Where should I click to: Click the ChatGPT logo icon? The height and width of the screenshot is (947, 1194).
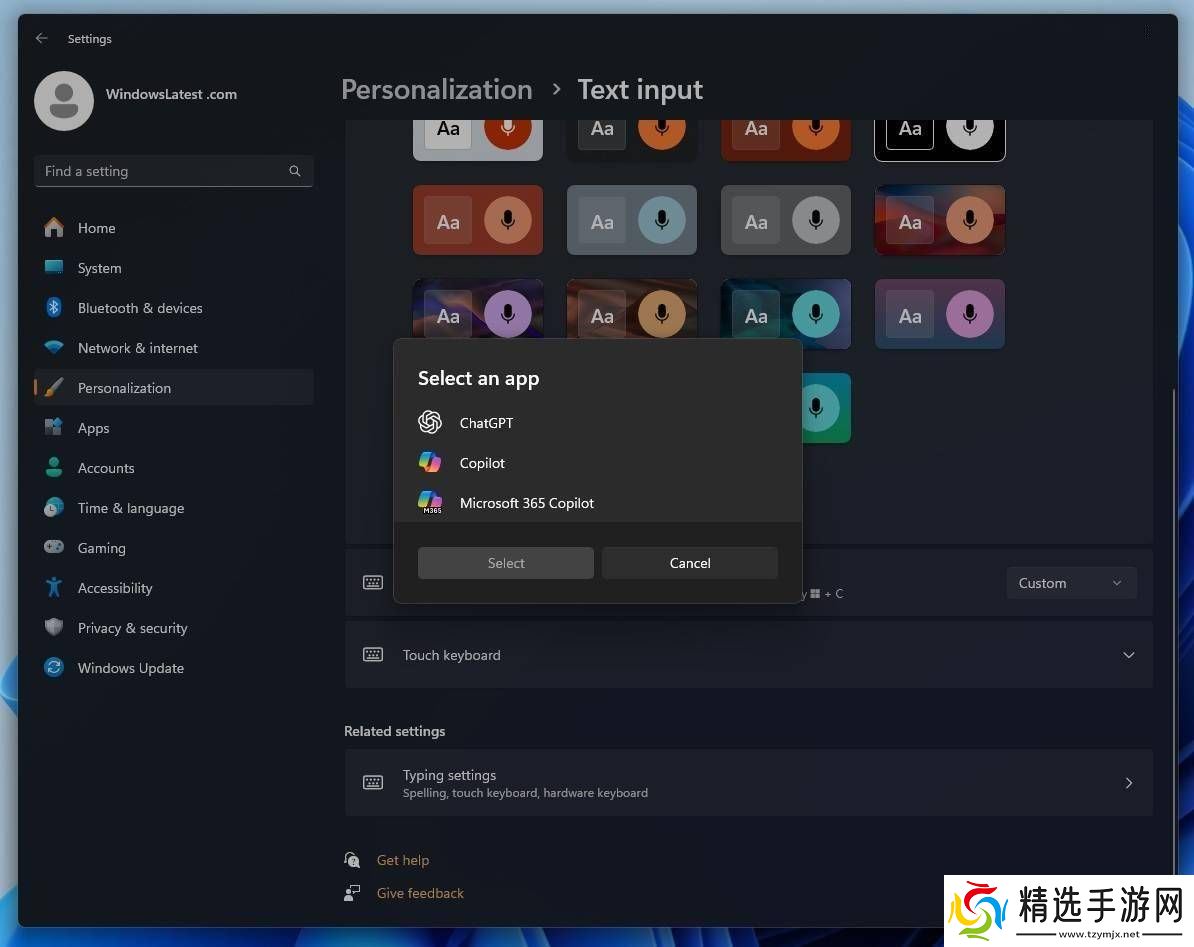(430, 423)
